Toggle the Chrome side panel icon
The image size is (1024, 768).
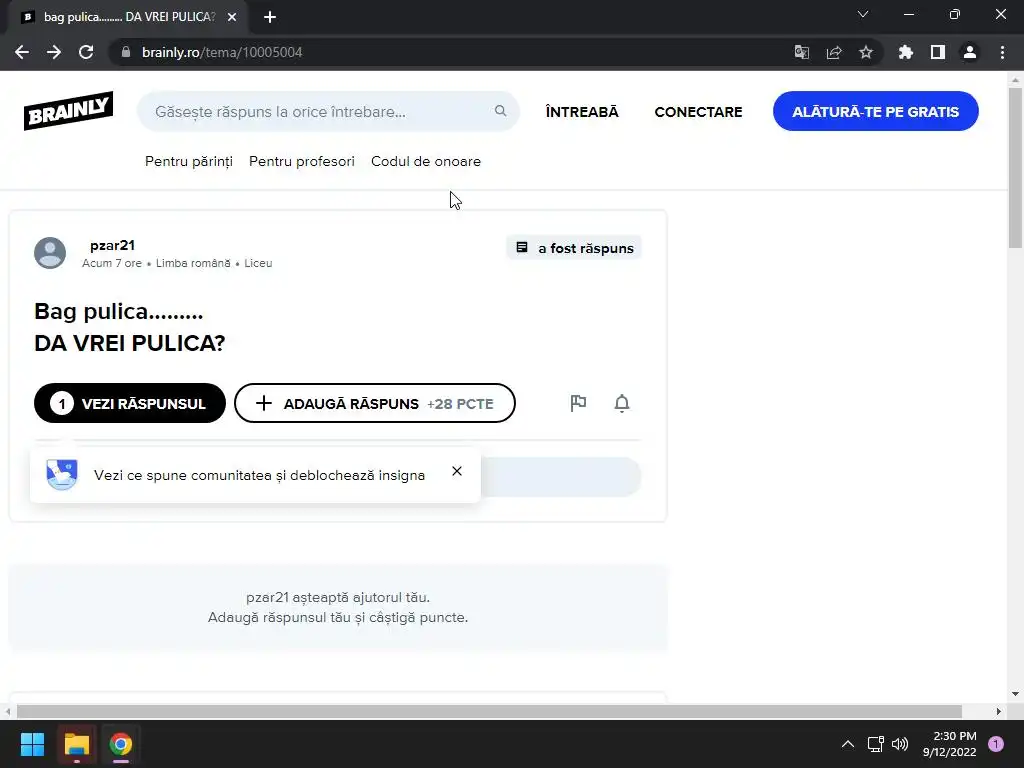click(x=938, y=52)
